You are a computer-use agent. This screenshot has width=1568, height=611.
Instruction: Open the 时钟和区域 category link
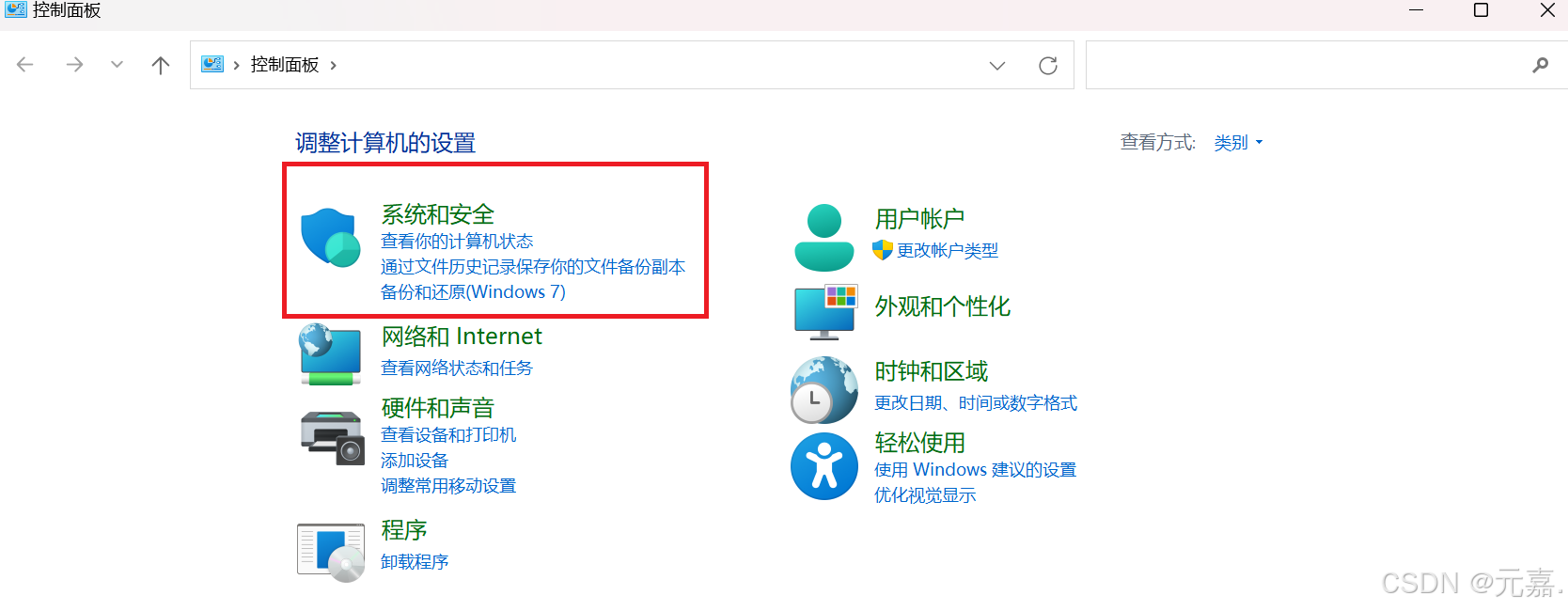click(x=931, y=371)
